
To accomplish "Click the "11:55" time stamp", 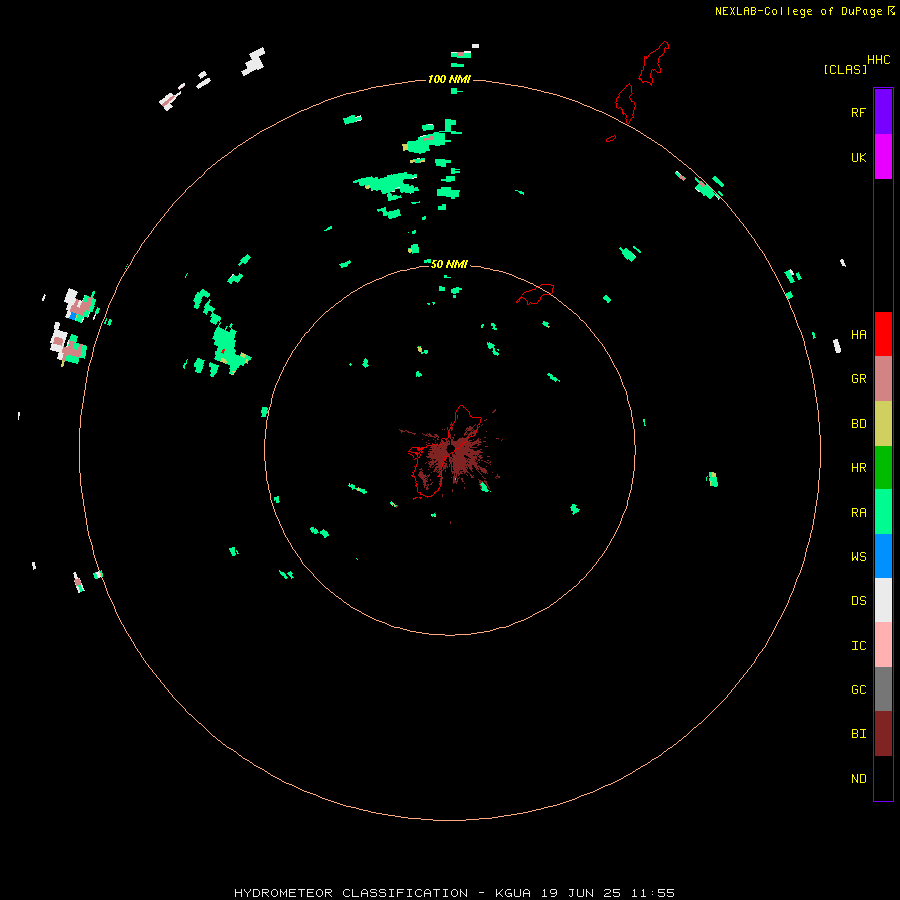I will point(653,893).
